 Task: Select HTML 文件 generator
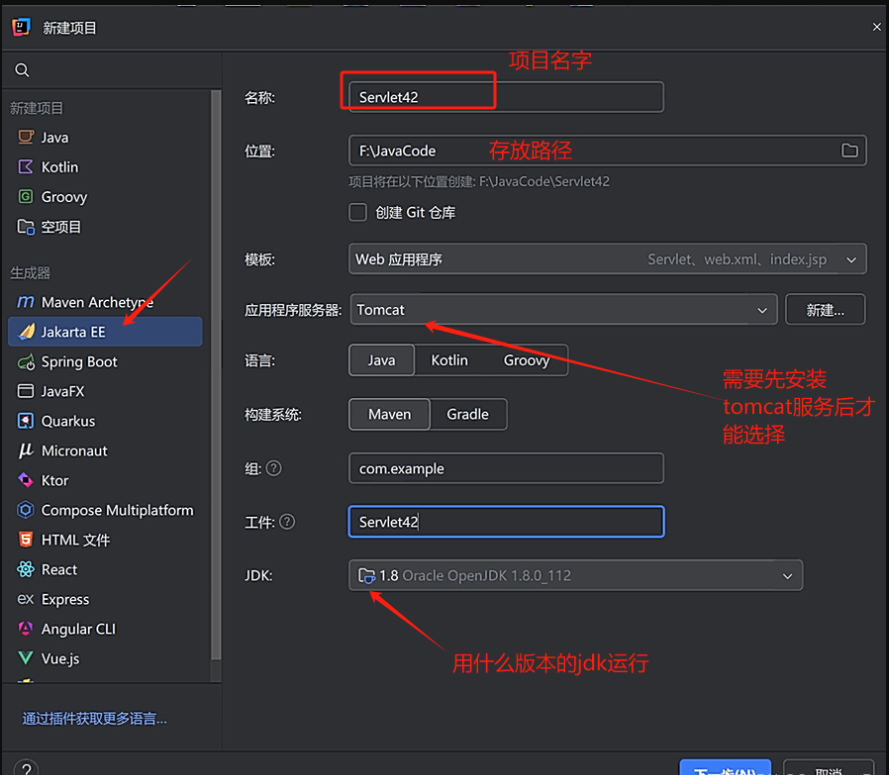[x=105, y=540]
